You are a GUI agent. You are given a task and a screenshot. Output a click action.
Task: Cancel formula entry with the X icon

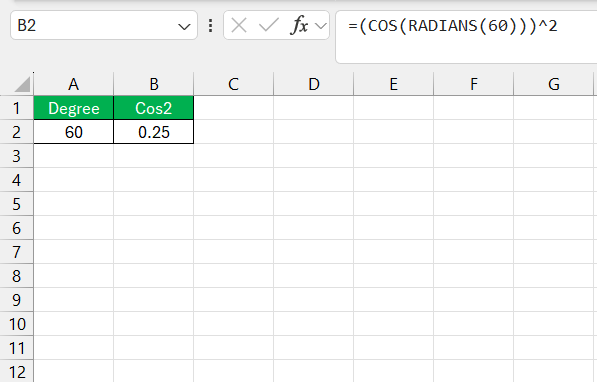click(239, 26)
